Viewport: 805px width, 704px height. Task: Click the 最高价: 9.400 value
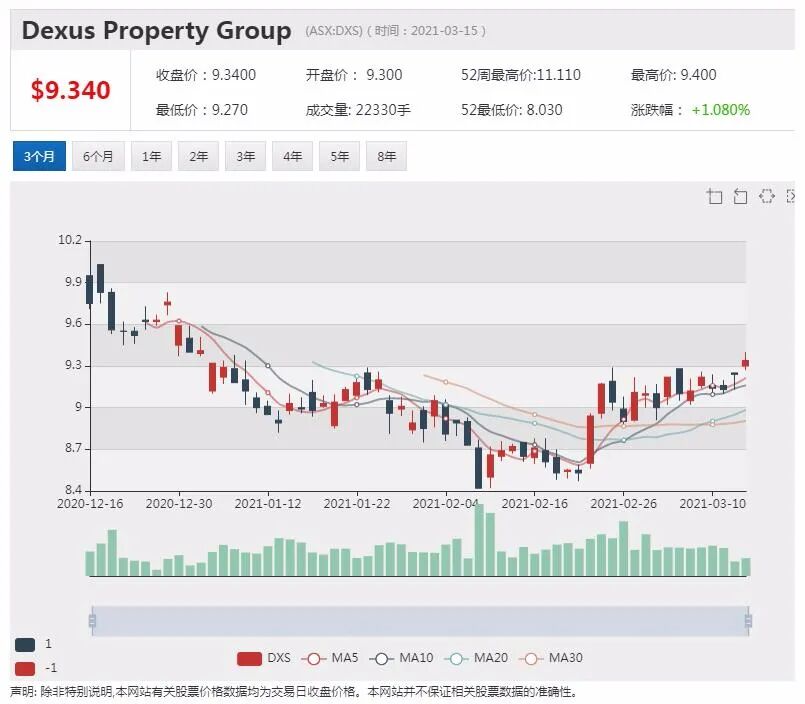point(673,75)
